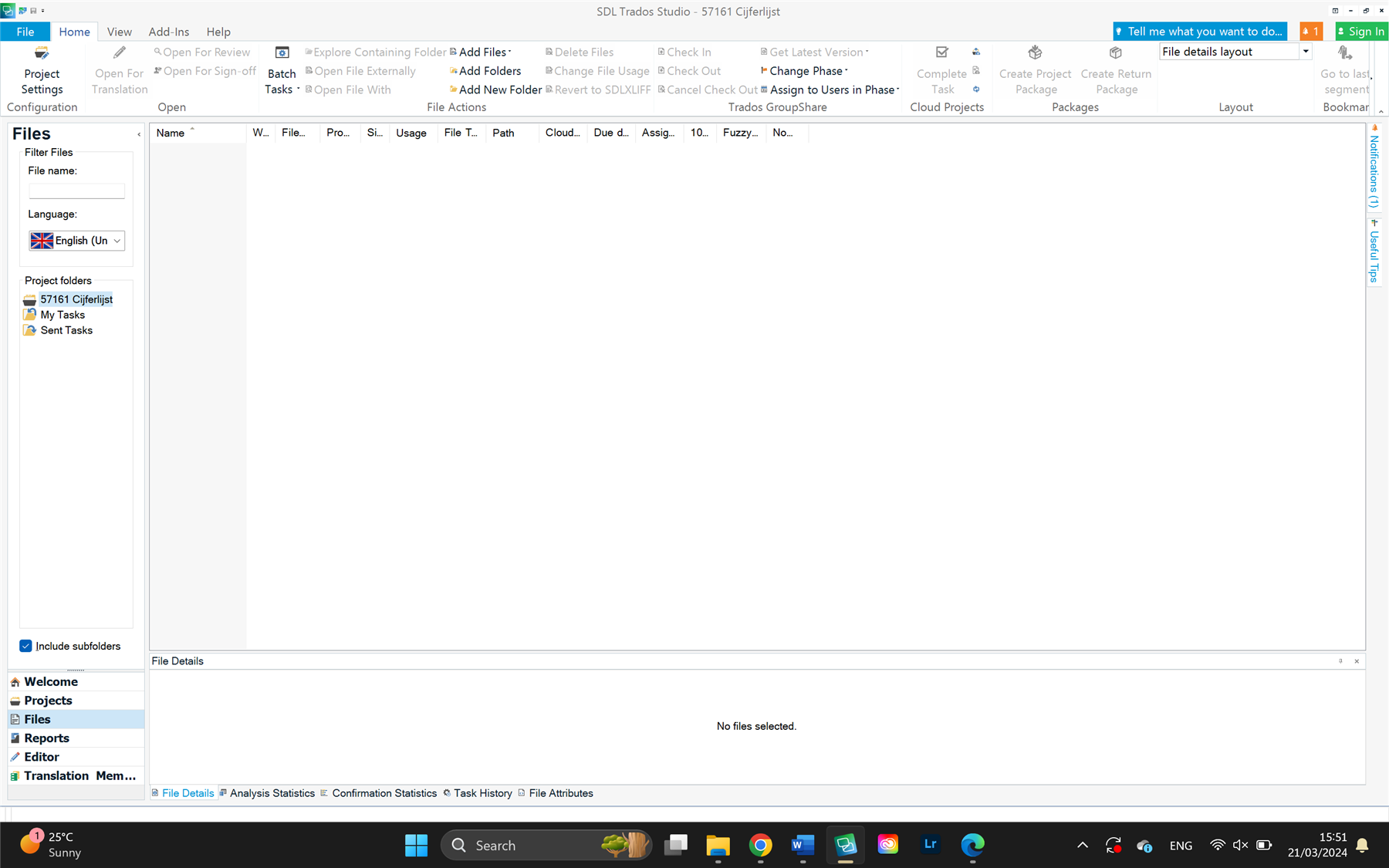Click the Path column header

(512, 133)
